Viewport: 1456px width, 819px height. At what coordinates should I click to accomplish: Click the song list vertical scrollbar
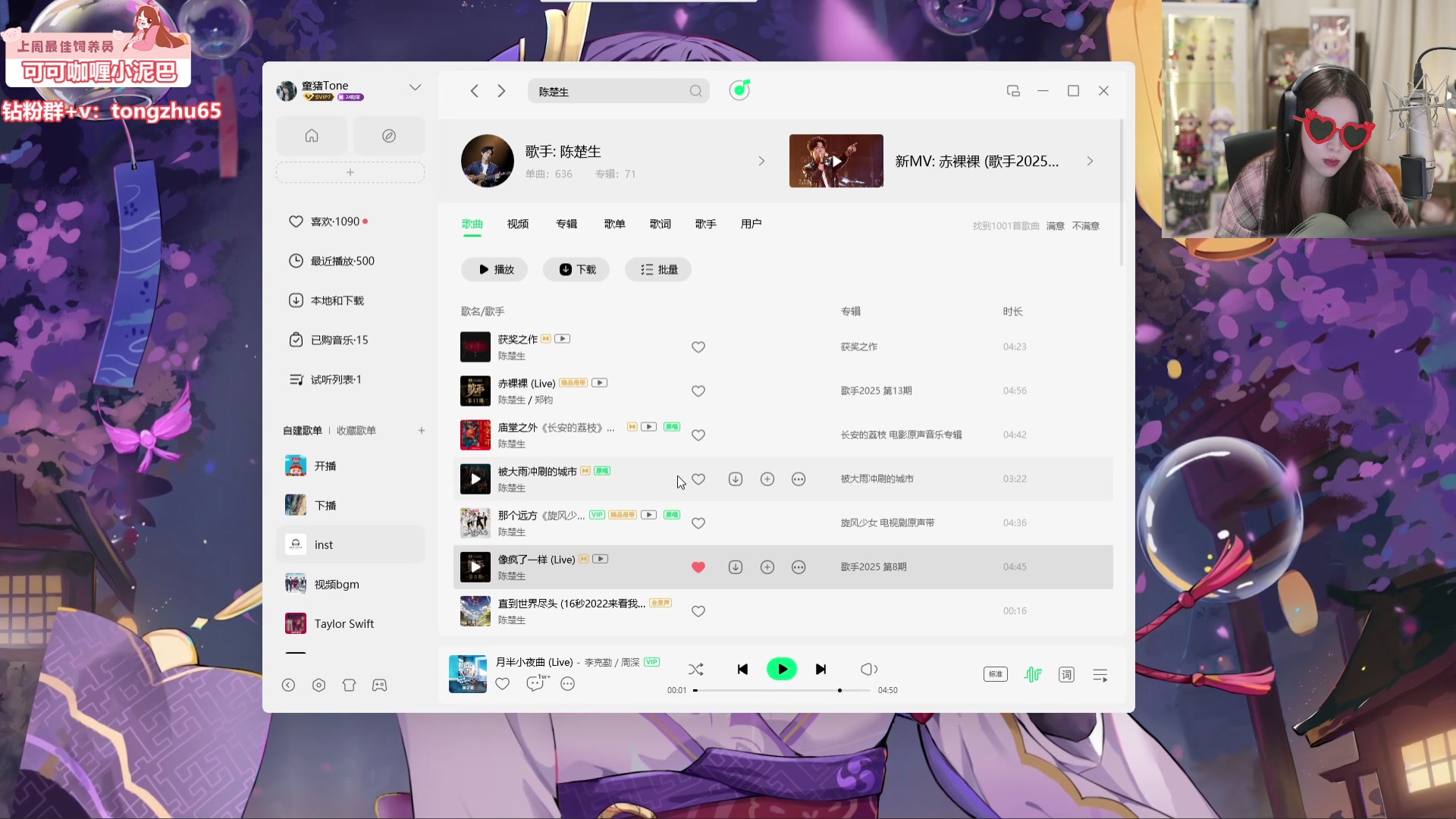coord(1122,193)
